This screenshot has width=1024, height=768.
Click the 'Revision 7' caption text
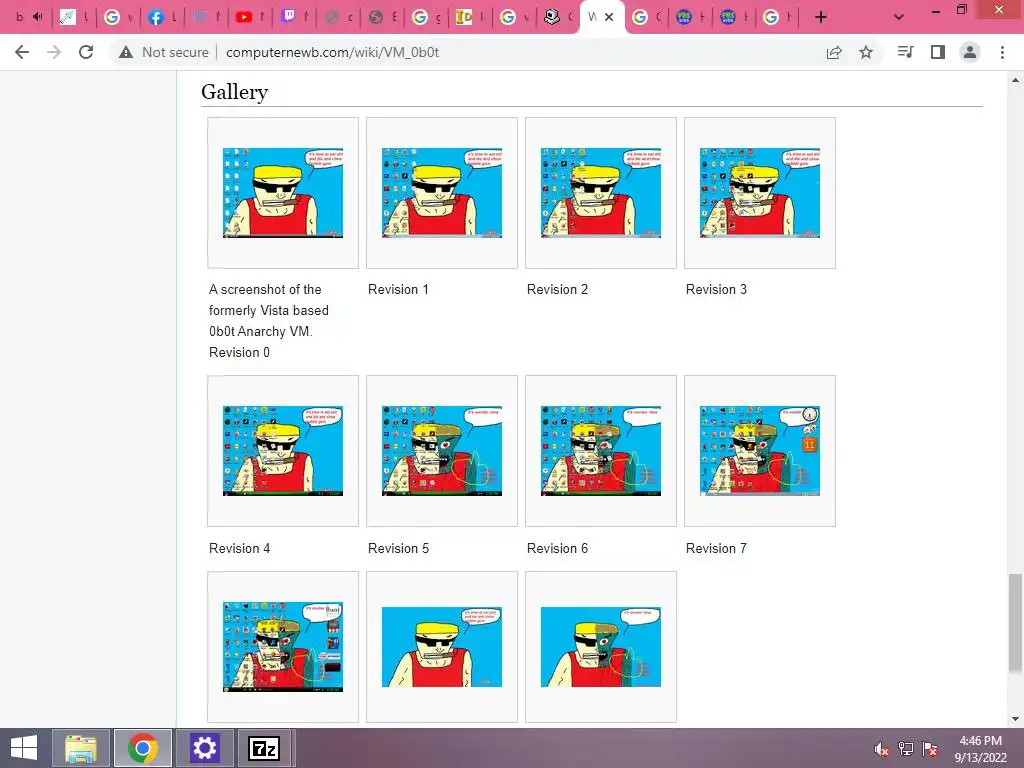point(716,549)
